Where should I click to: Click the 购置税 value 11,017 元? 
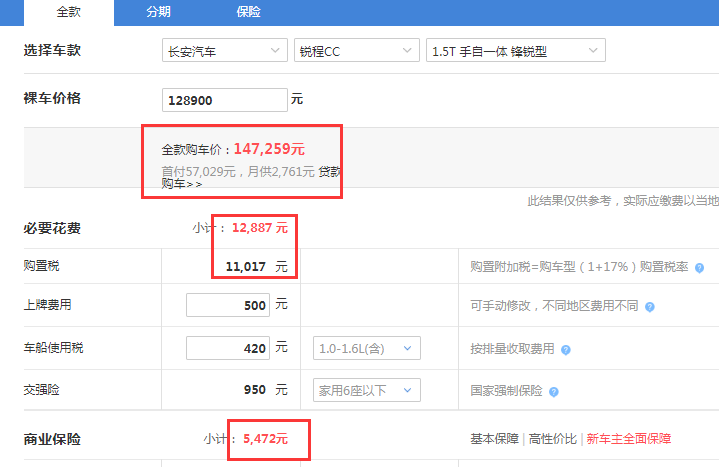coord(256,267)
